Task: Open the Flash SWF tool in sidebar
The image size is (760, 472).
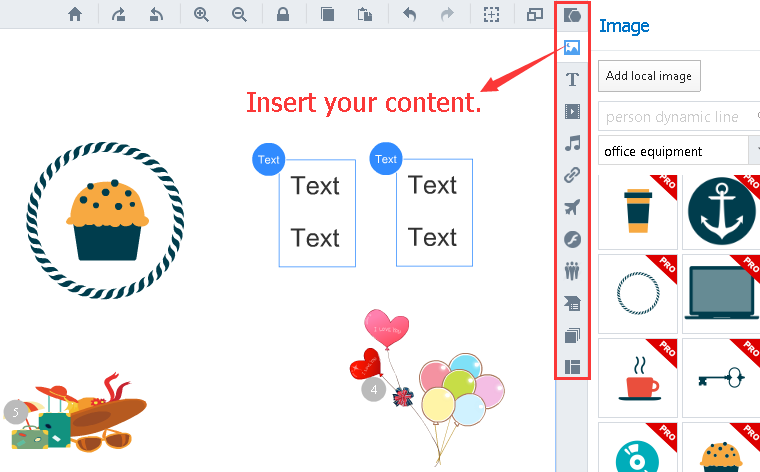Action: 572,239
